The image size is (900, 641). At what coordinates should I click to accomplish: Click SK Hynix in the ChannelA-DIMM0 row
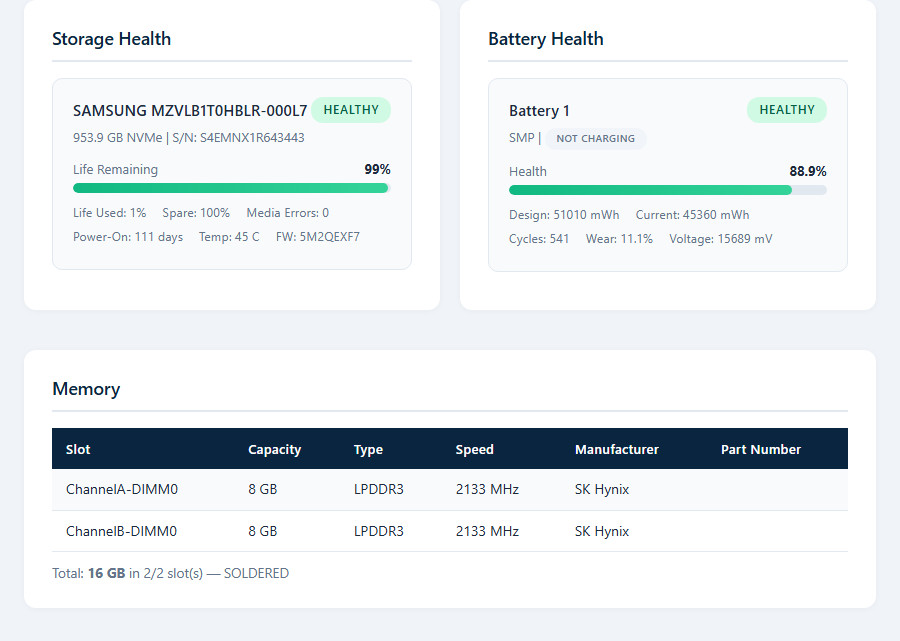click(x=602, y=490)
